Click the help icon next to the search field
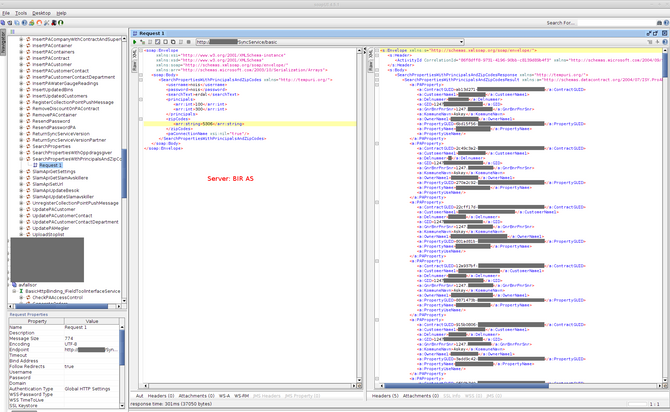This screenshot has width=670, height=412. [x=666, y=23]
